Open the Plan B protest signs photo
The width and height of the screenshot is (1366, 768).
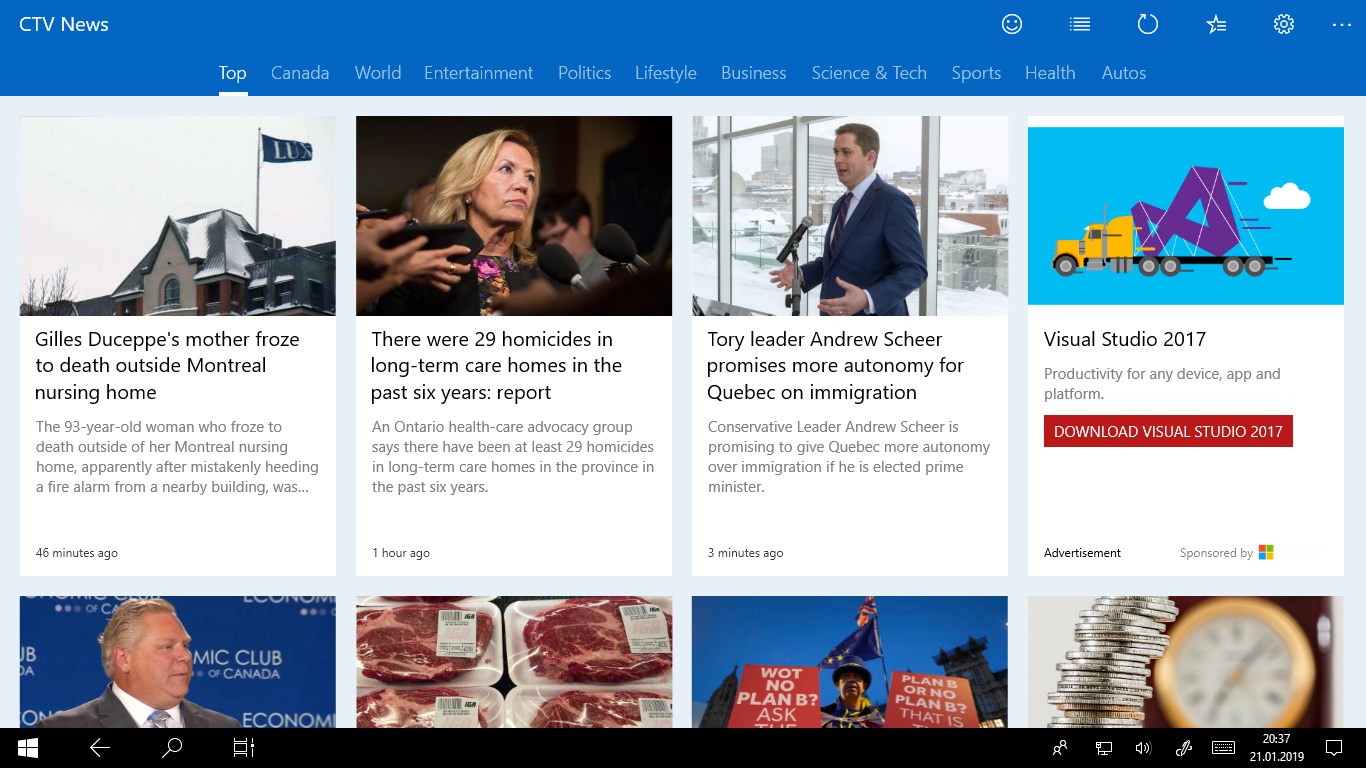tap(850, 662)
